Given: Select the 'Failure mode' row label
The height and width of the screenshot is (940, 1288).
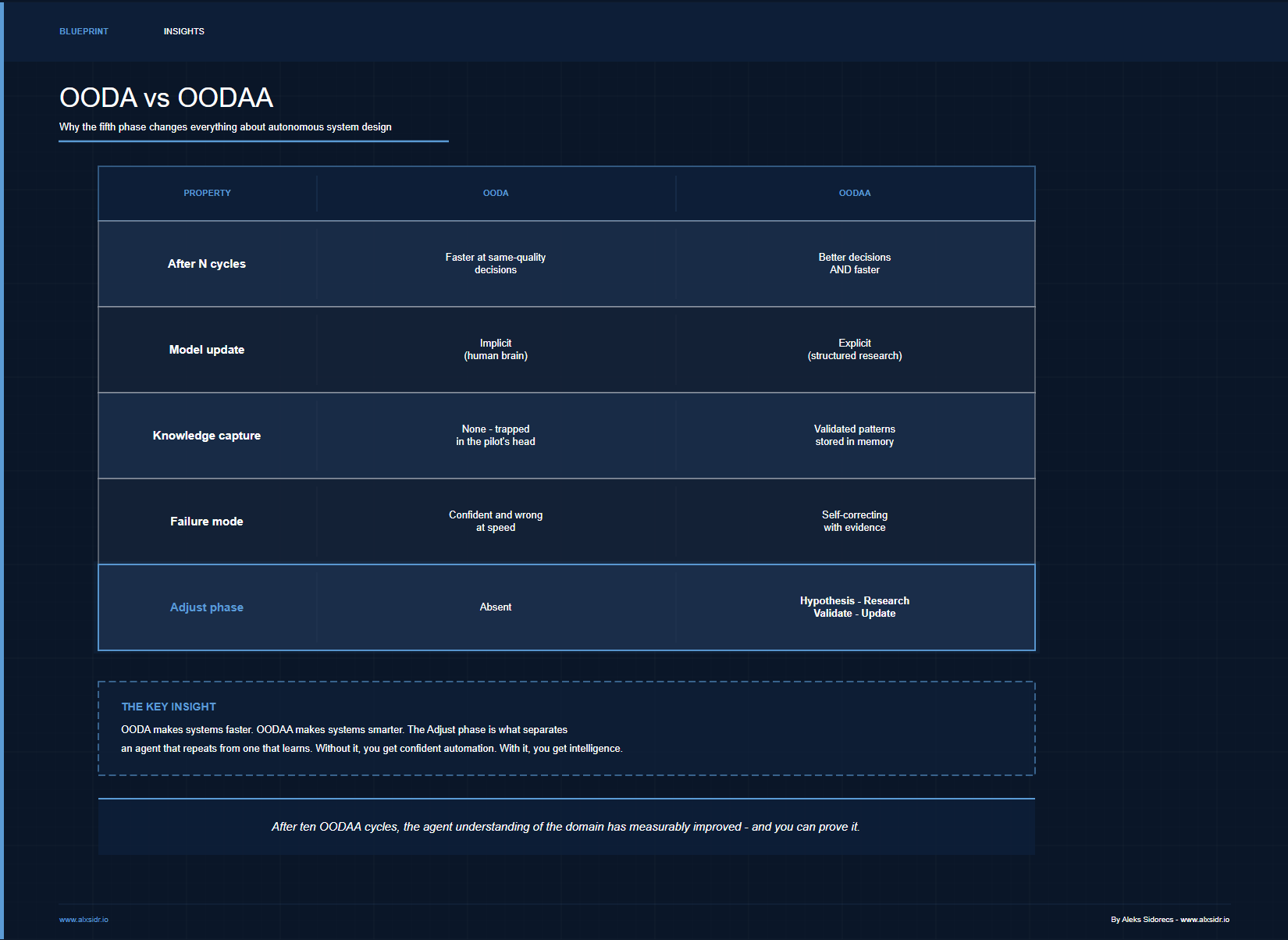Looking at the screenshot, I should [207, 522].
